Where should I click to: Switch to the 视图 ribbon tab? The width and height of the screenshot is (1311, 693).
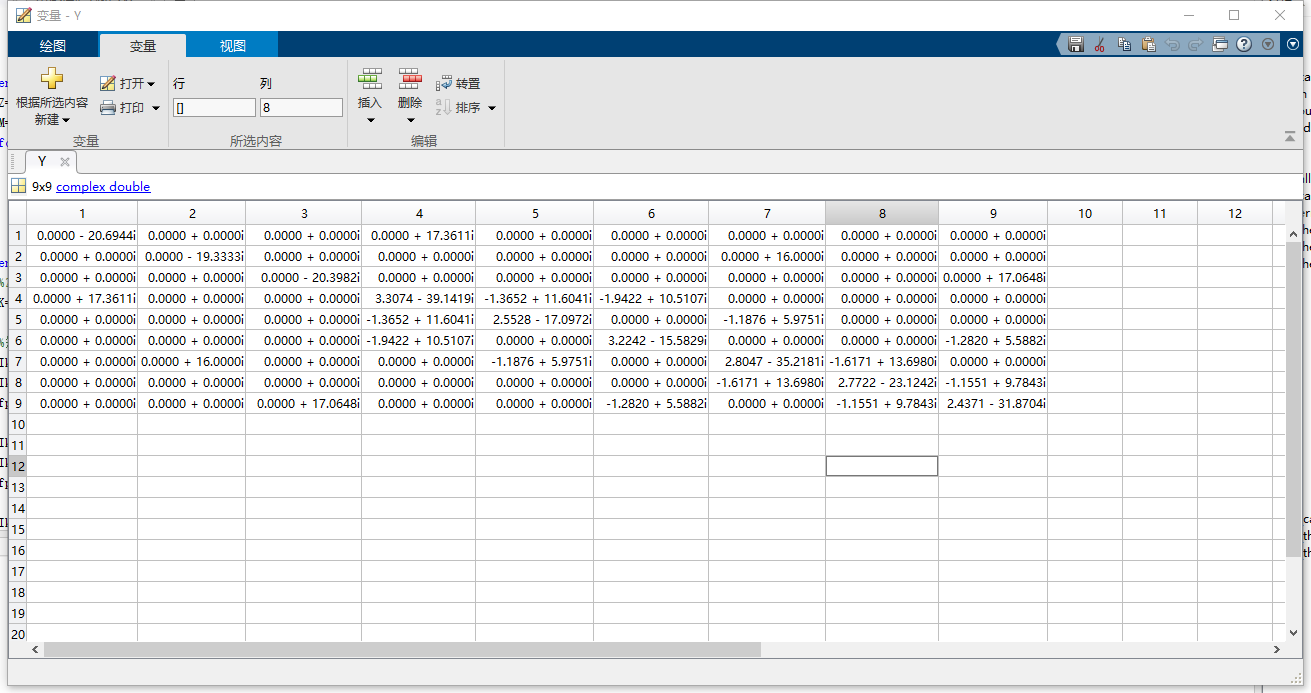pos(233,46)
